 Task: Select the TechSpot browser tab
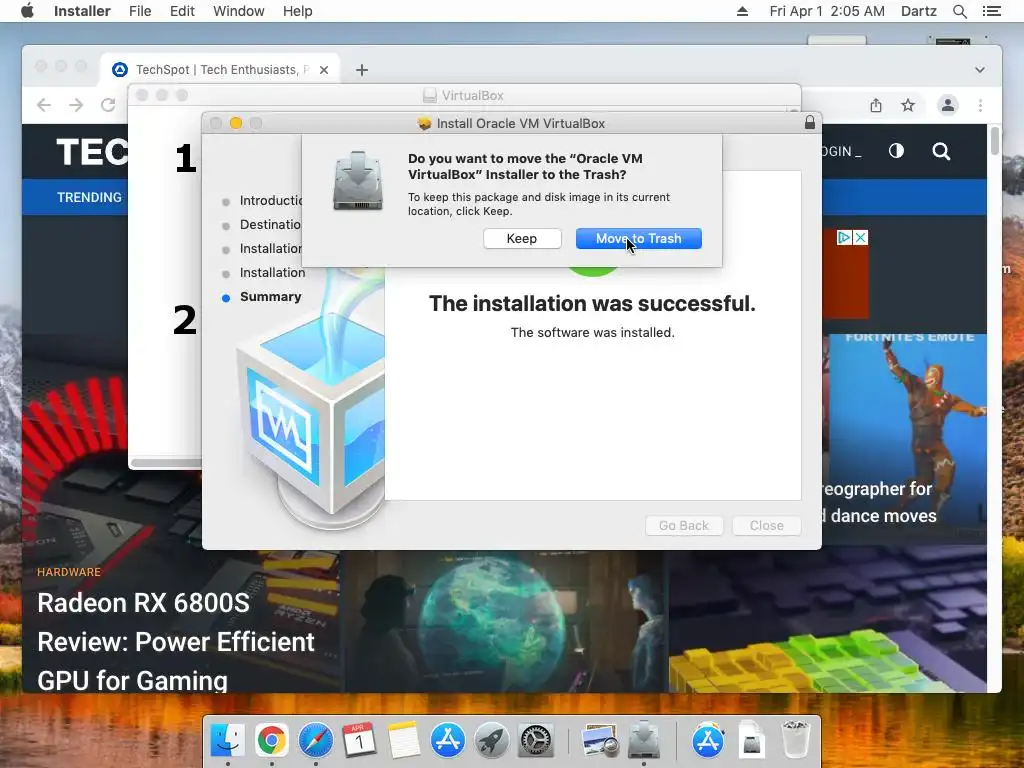[219, 70]
